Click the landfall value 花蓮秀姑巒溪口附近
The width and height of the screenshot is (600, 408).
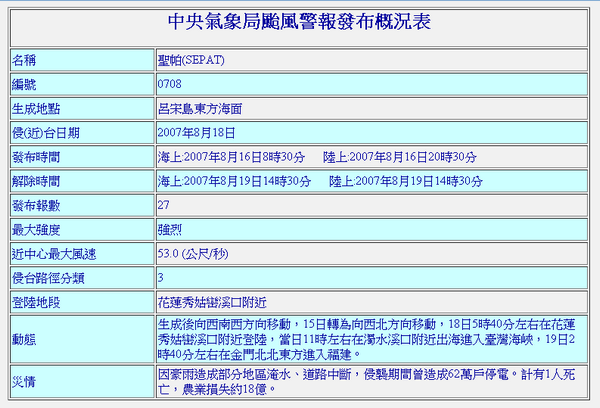click(x=212, y=302)
